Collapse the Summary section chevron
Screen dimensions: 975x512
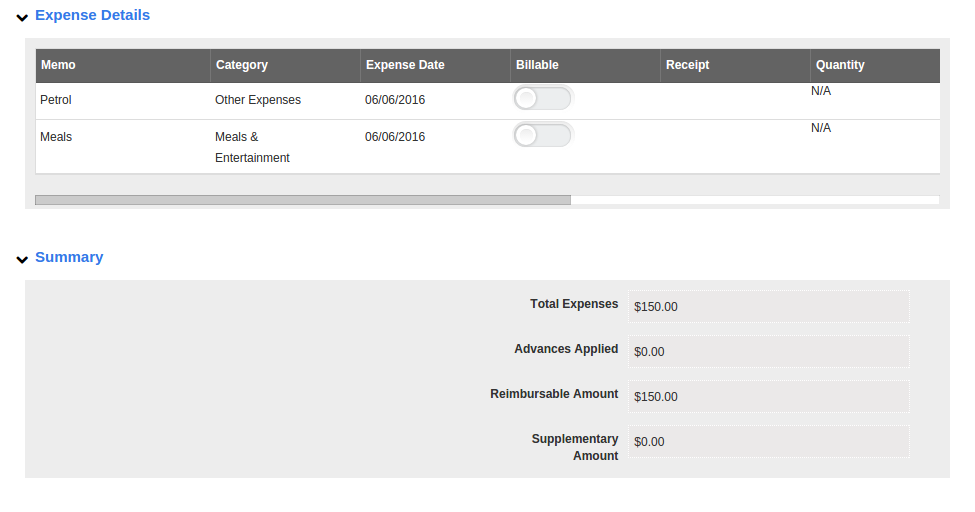pyautogui.click(x=22, y=259)
